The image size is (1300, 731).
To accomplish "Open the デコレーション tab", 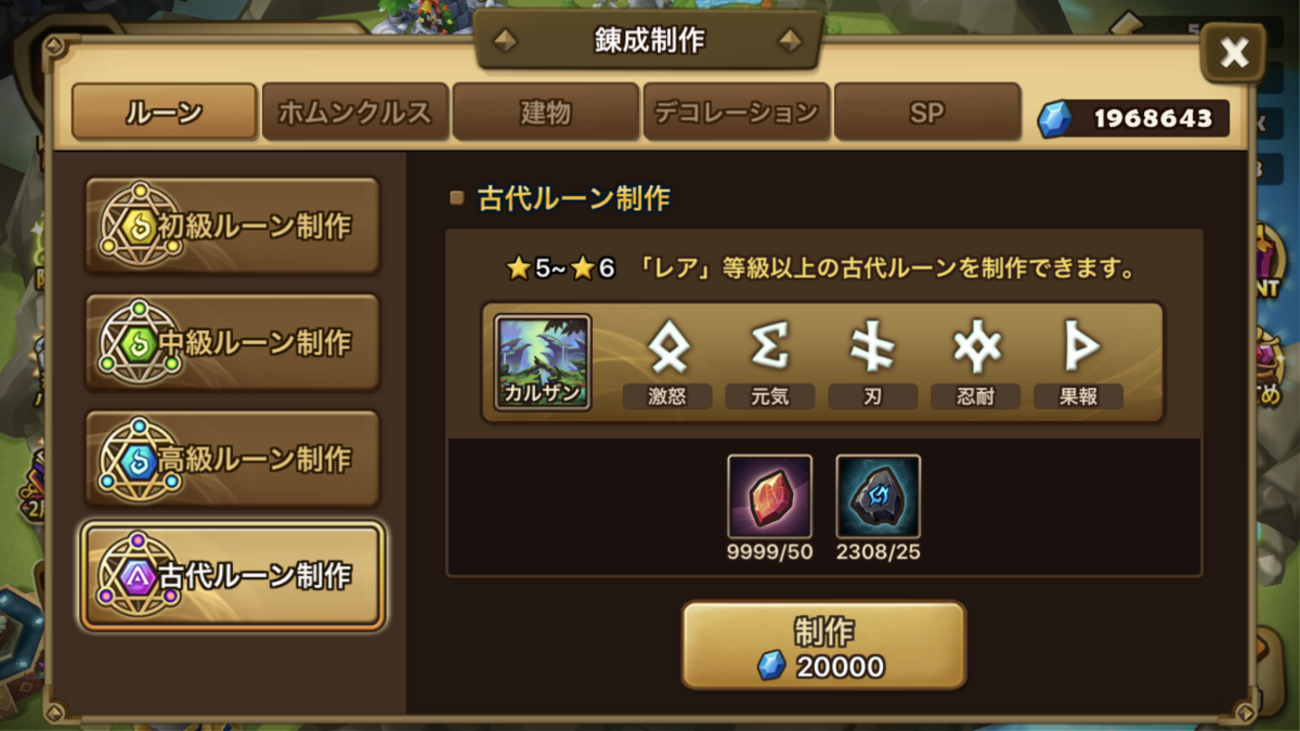I will 736,112.
